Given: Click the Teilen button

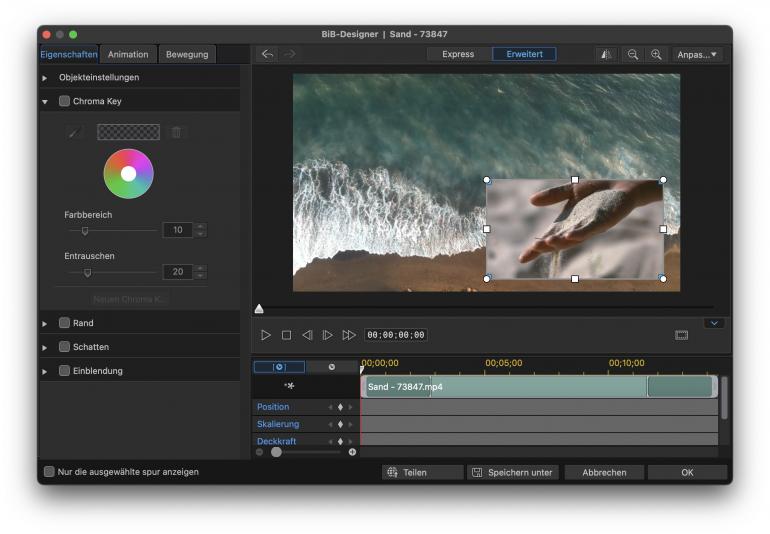Looking at the screenshot, I should click(x=423, y=473).
